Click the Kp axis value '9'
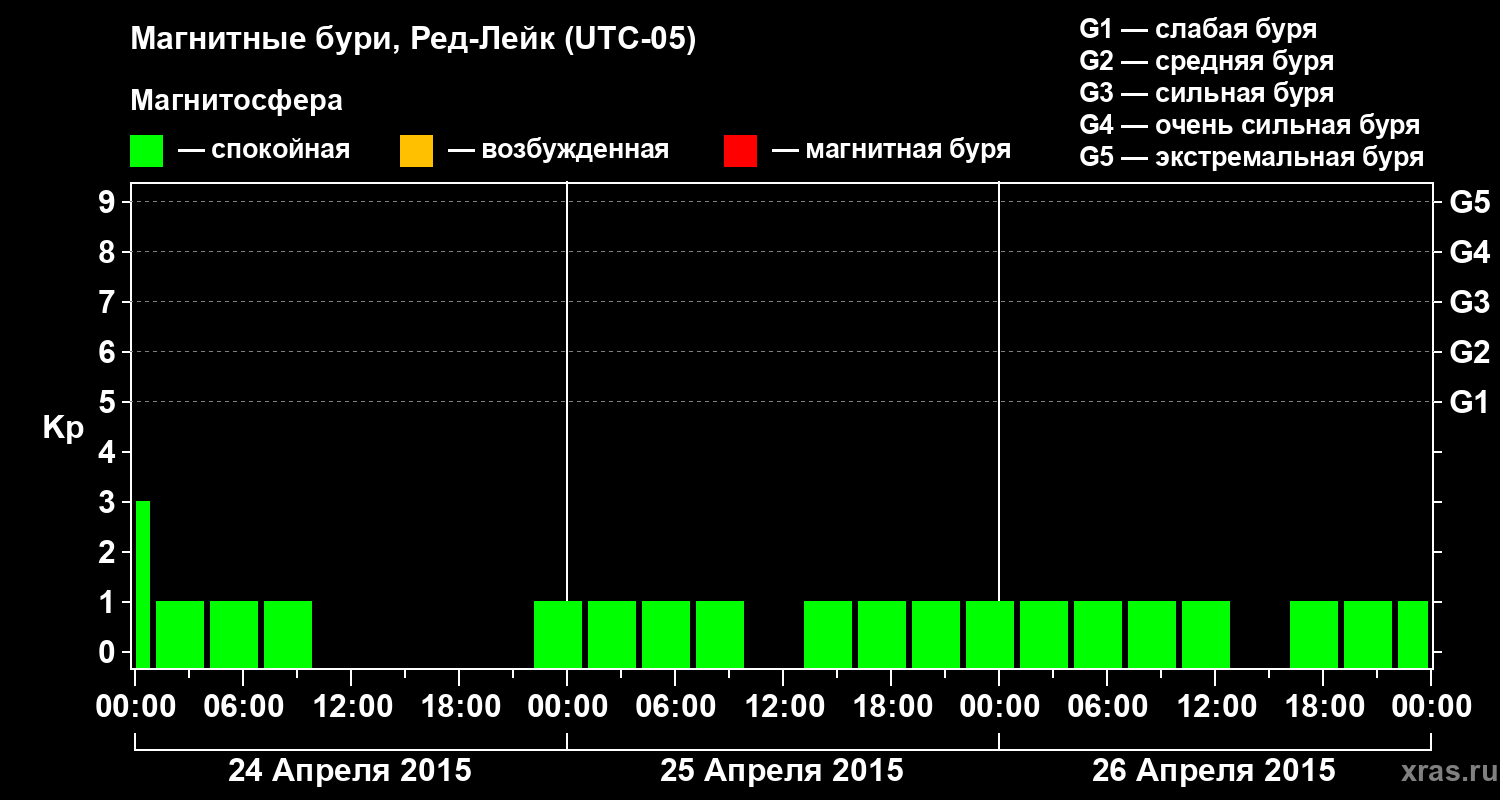Image resolution: width=1500 pixels, height=800 pixels. [109, 202]
